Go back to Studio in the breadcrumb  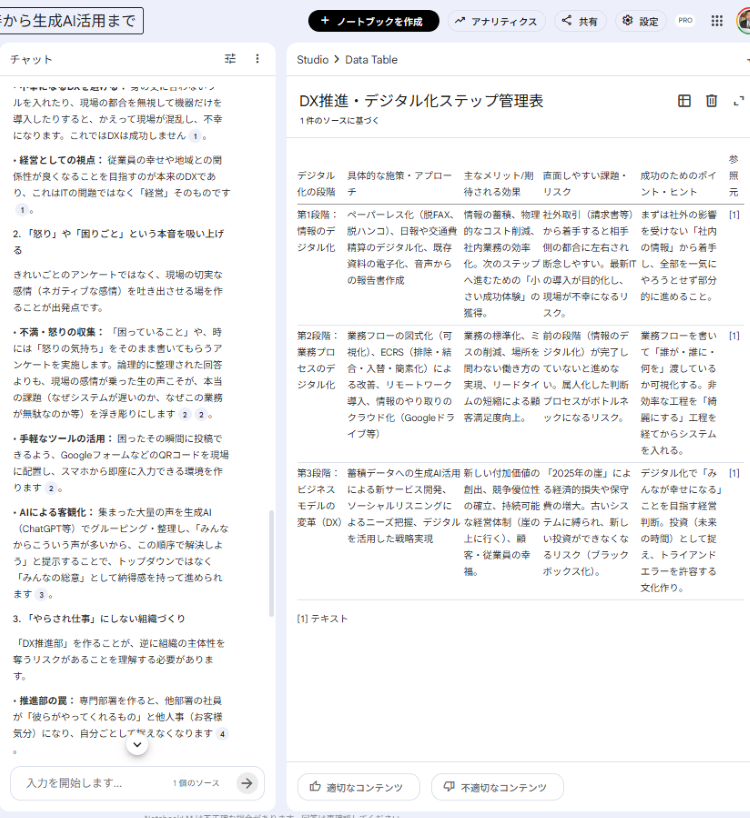coord(312,60)
